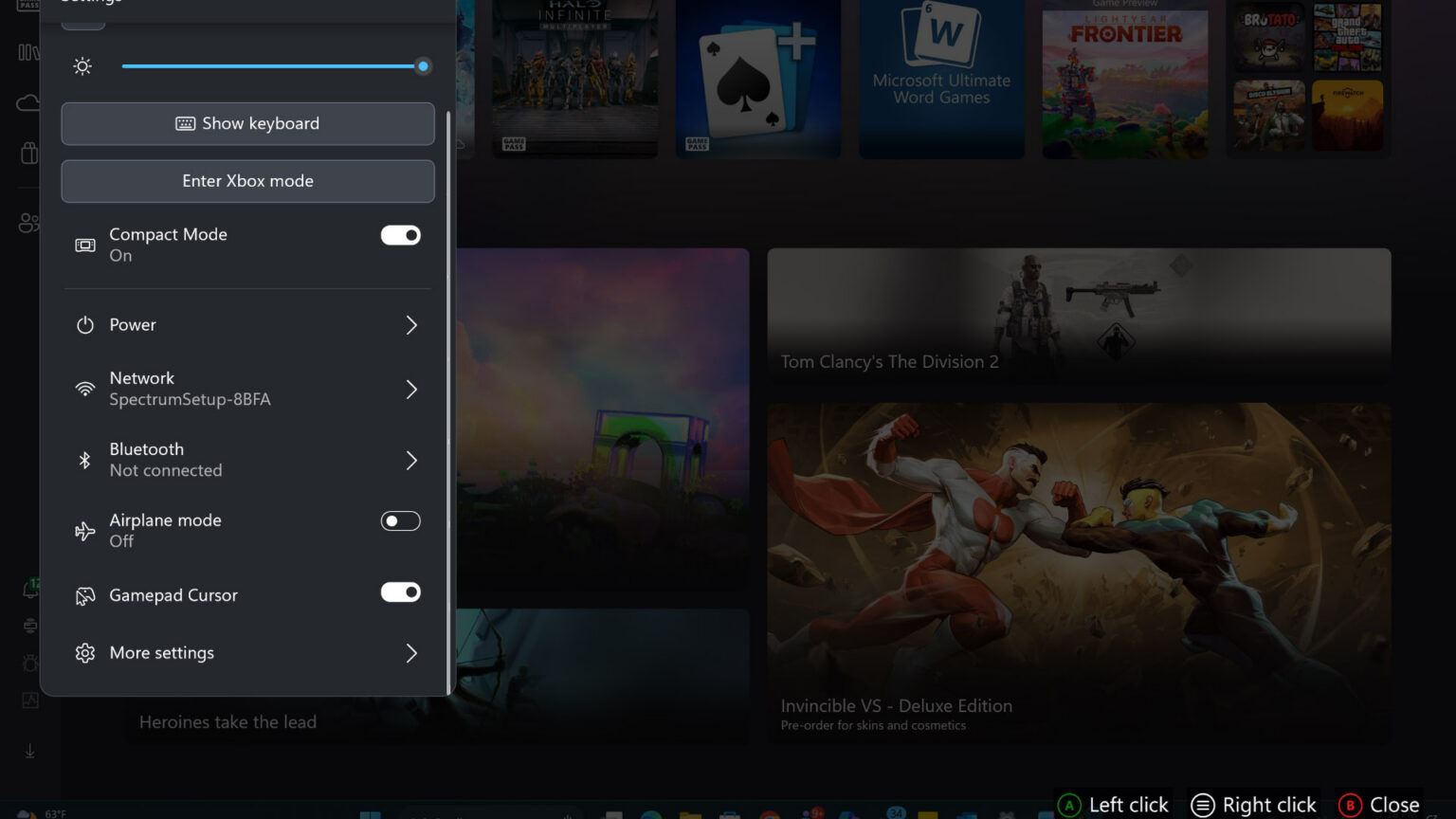
Task: Click the Bluetooth symbol icon
Action: [x=85, y=461]
